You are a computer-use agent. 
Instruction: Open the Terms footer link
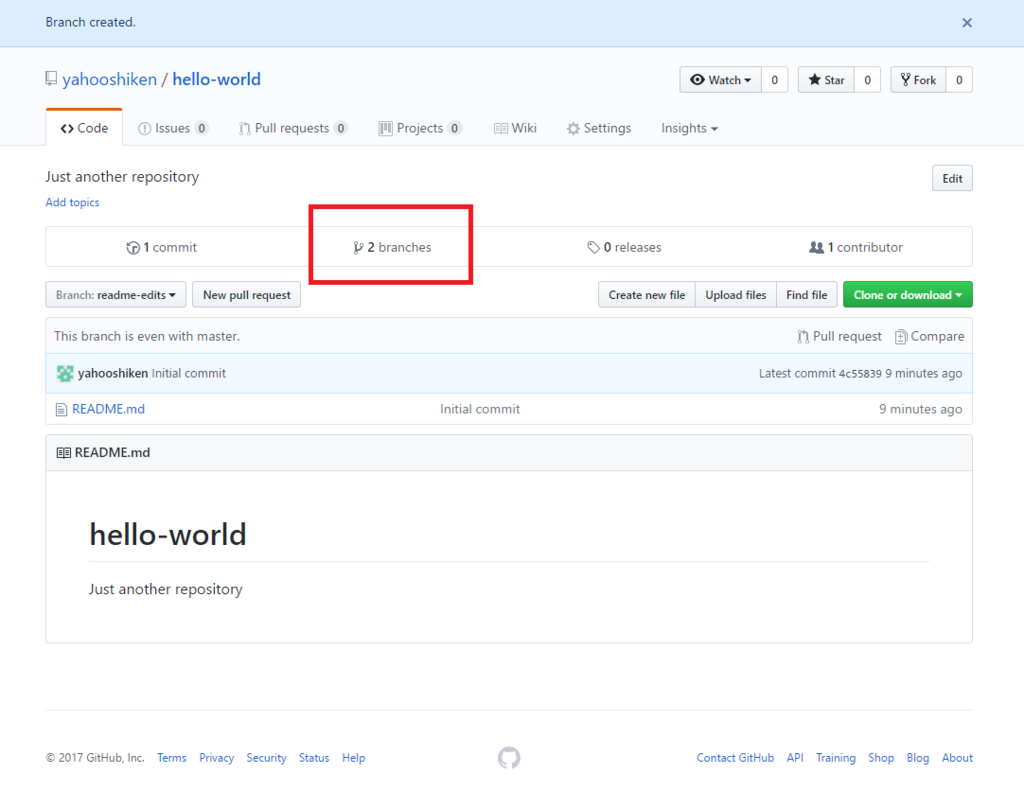[172, 758]
